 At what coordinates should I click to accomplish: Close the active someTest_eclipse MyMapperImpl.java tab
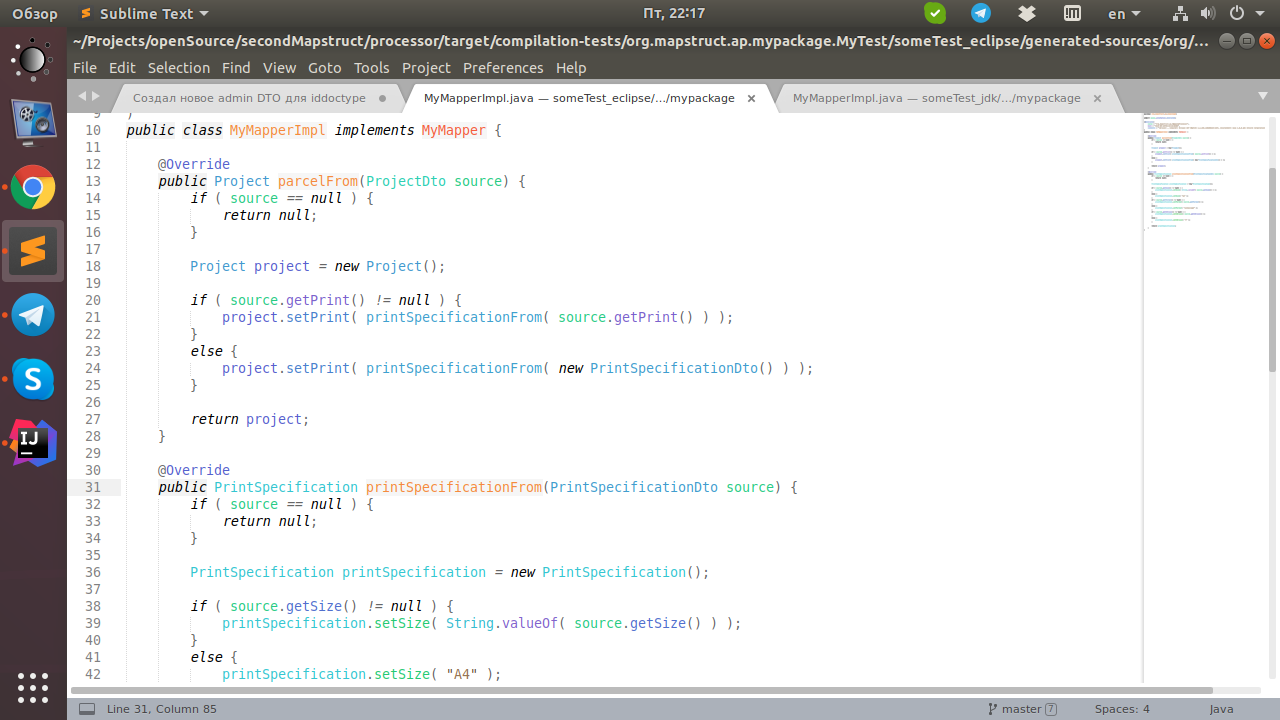pos(751,98)
